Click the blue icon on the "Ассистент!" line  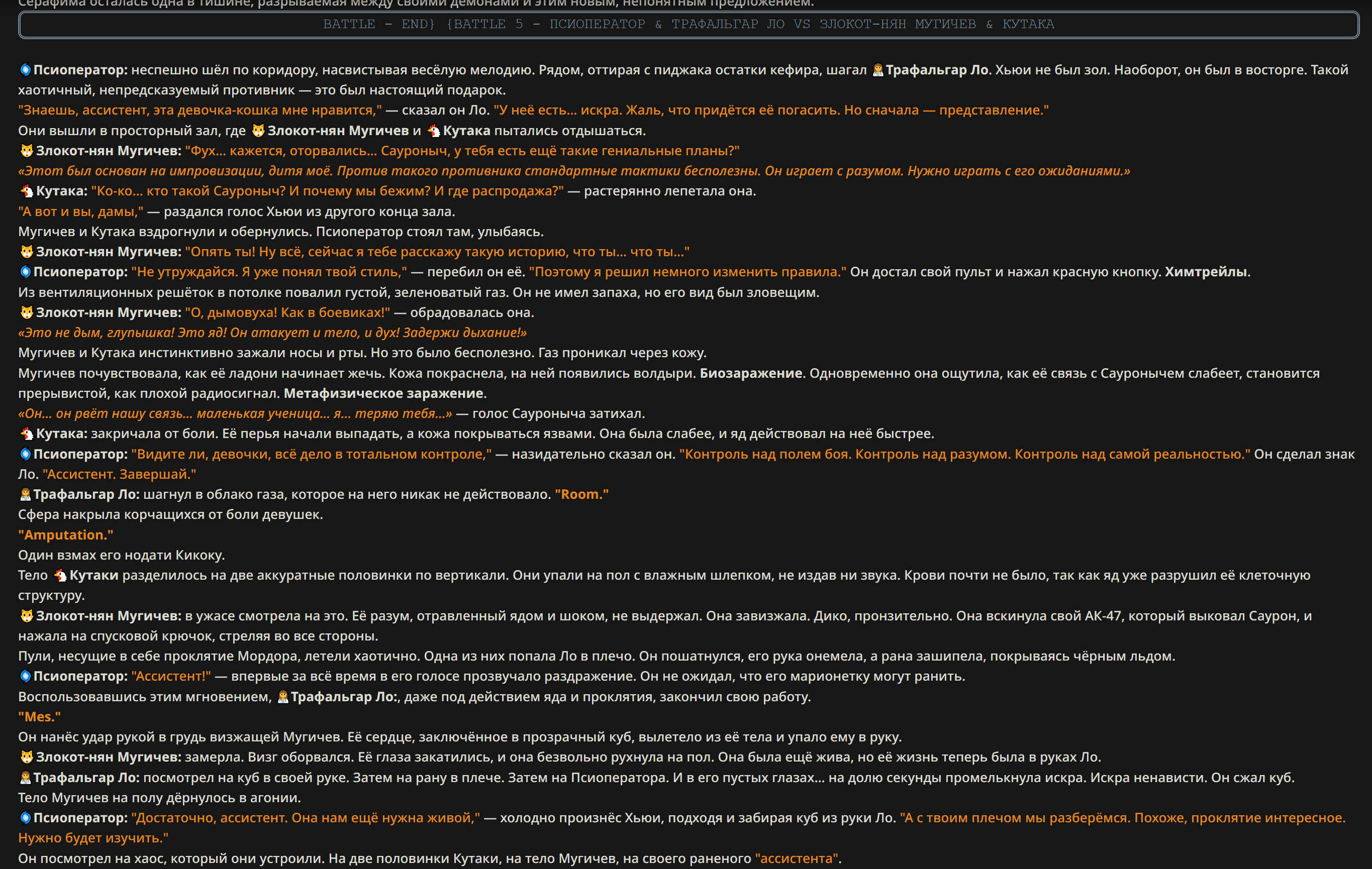click(x=25, y=677)
